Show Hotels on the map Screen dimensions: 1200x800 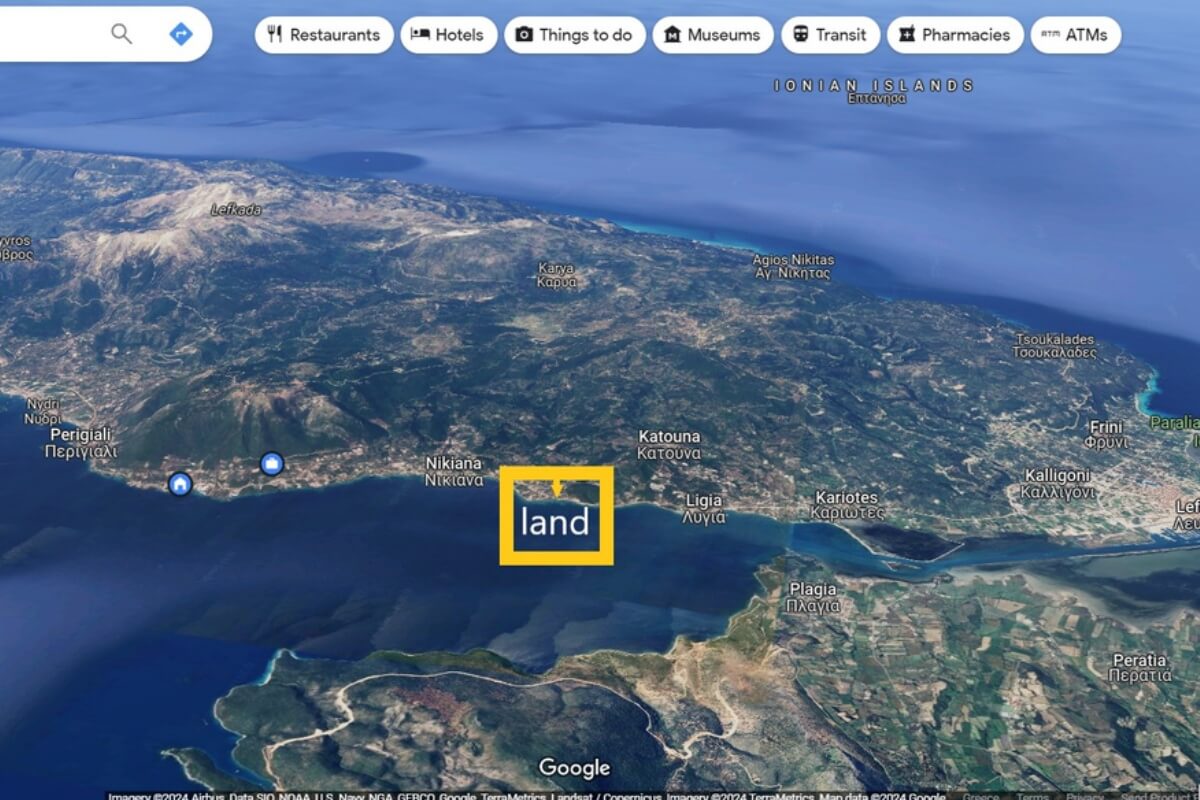point(449,35)
